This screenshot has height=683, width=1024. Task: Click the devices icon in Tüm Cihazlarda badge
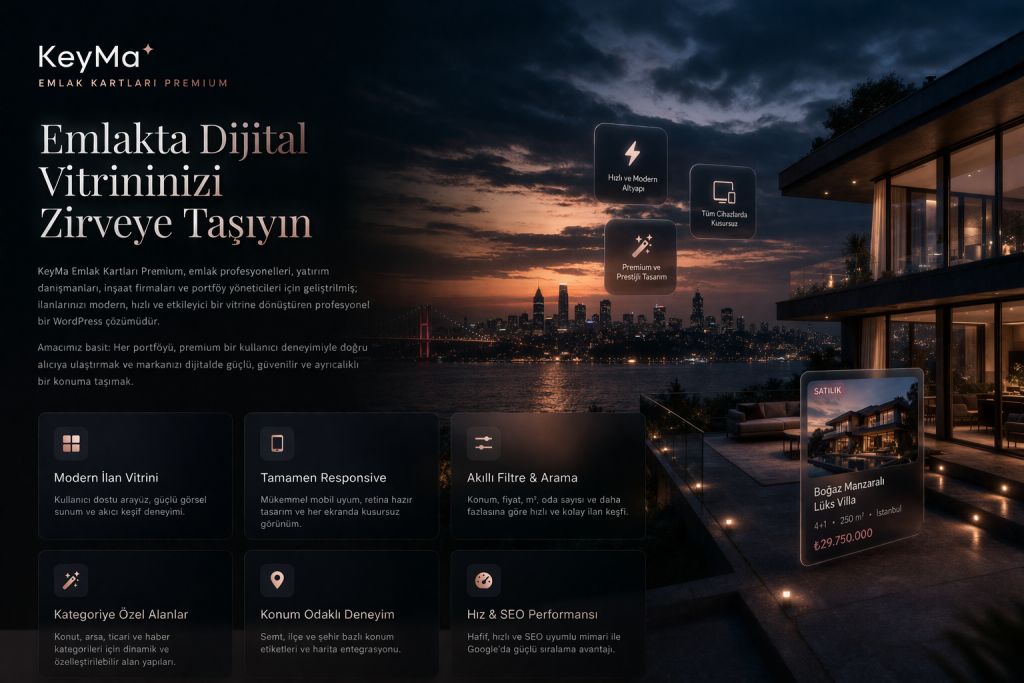723,191
